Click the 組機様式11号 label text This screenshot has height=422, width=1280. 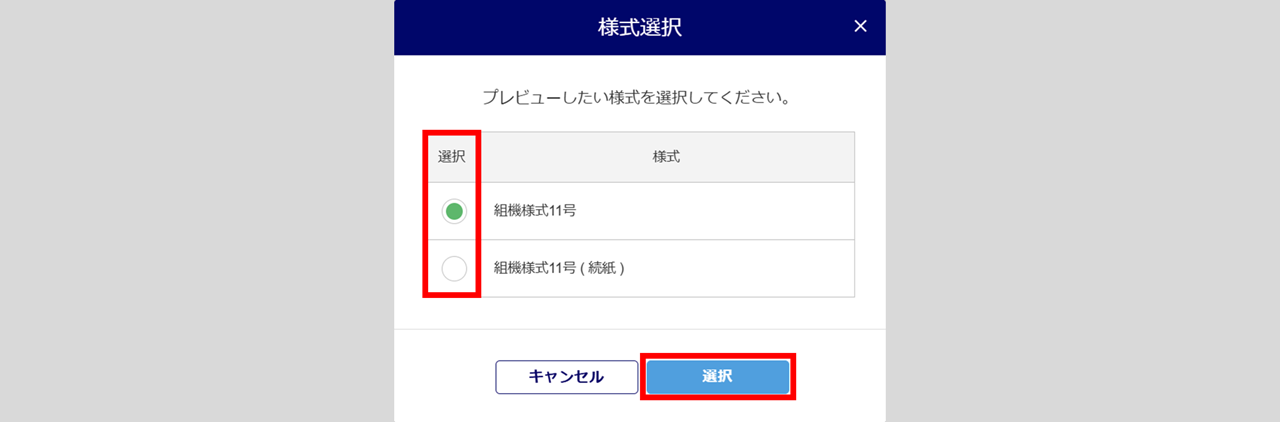click(535, 211)
